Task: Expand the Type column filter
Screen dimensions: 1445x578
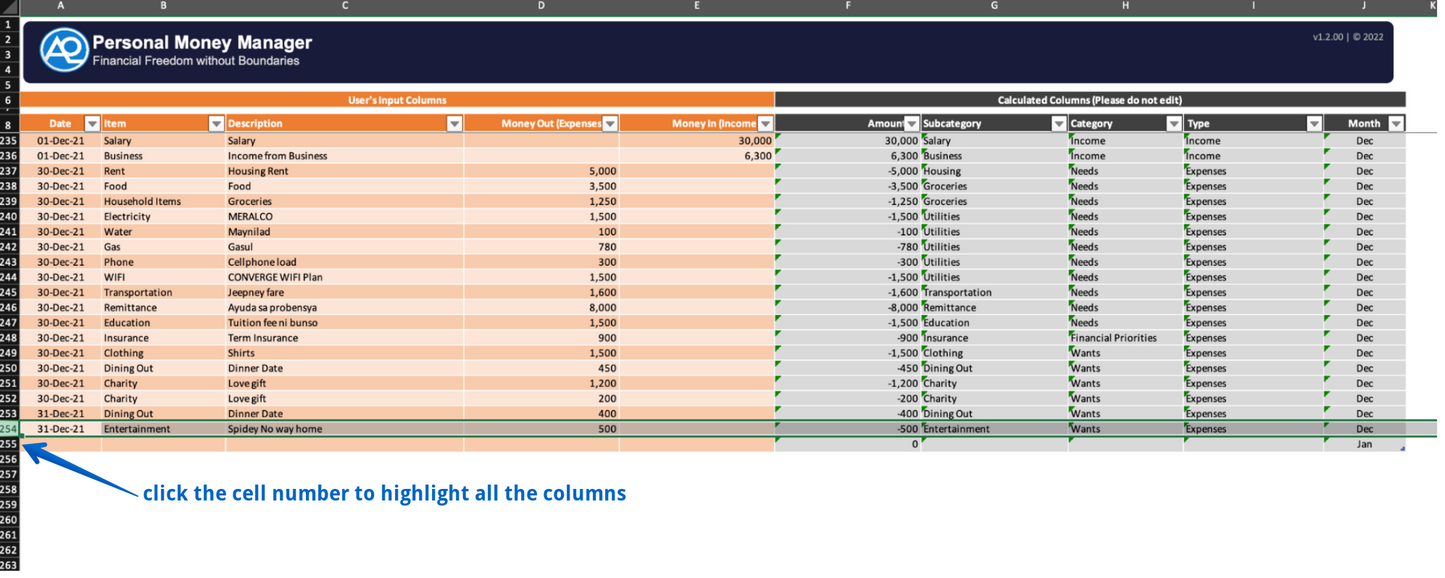Action: (1314, 124)
